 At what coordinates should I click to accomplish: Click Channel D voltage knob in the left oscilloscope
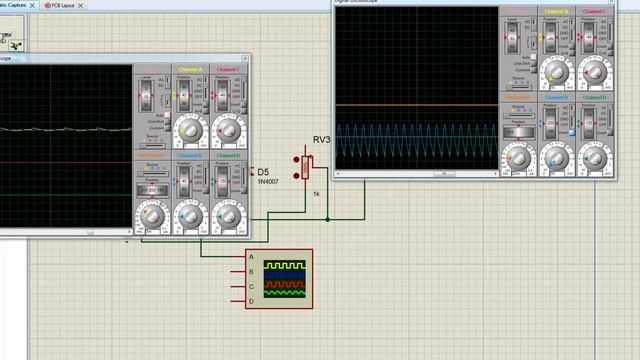coord(228,217)
